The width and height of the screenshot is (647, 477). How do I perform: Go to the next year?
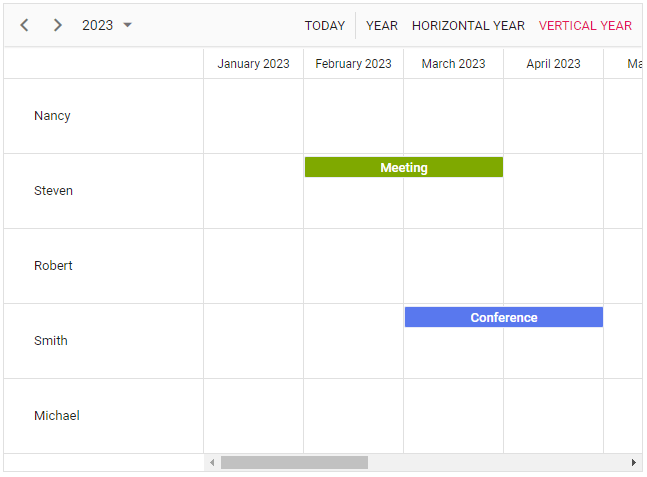[x=57, y=25]
